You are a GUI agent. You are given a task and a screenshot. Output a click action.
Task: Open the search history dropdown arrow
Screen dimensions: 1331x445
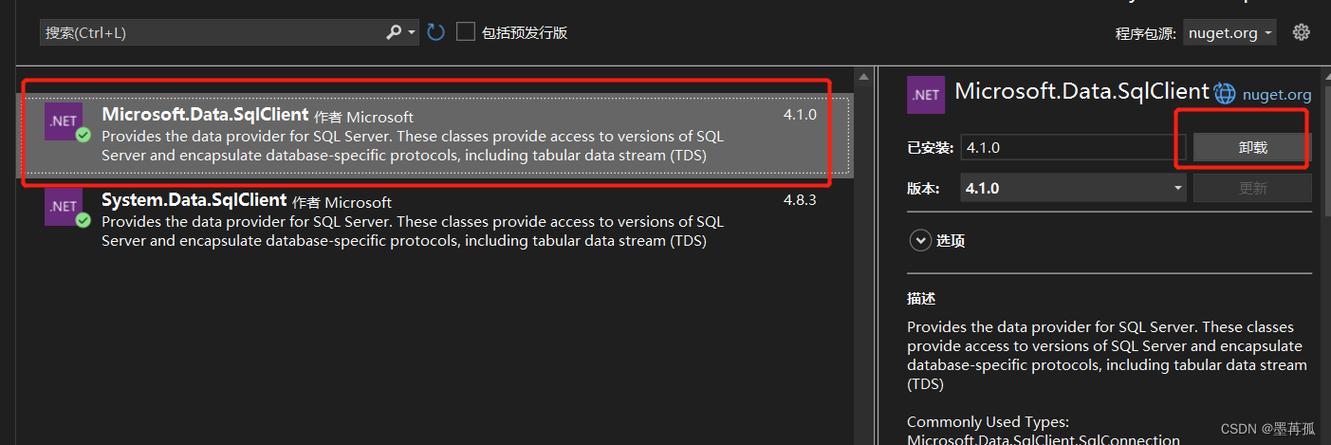(412, 32)
